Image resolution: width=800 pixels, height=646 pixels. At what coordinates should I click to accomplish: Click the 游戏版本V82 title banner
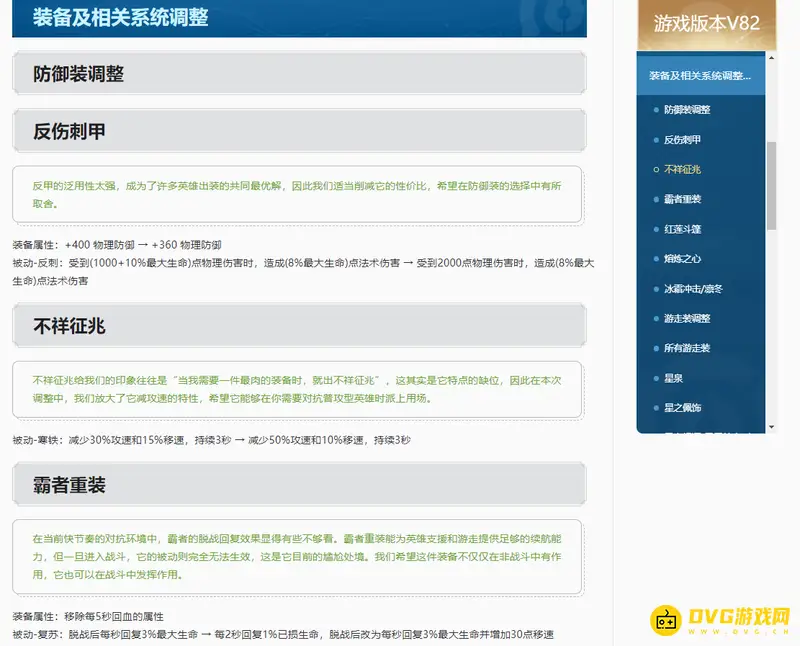708,22
